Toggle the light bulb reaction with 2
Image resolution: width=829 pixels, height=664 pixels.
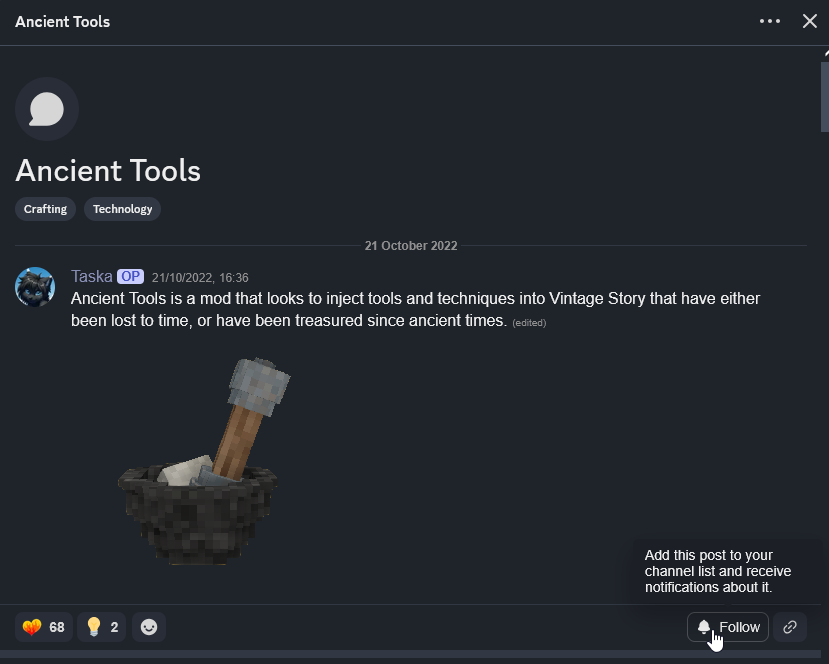(x=102, y=627)
